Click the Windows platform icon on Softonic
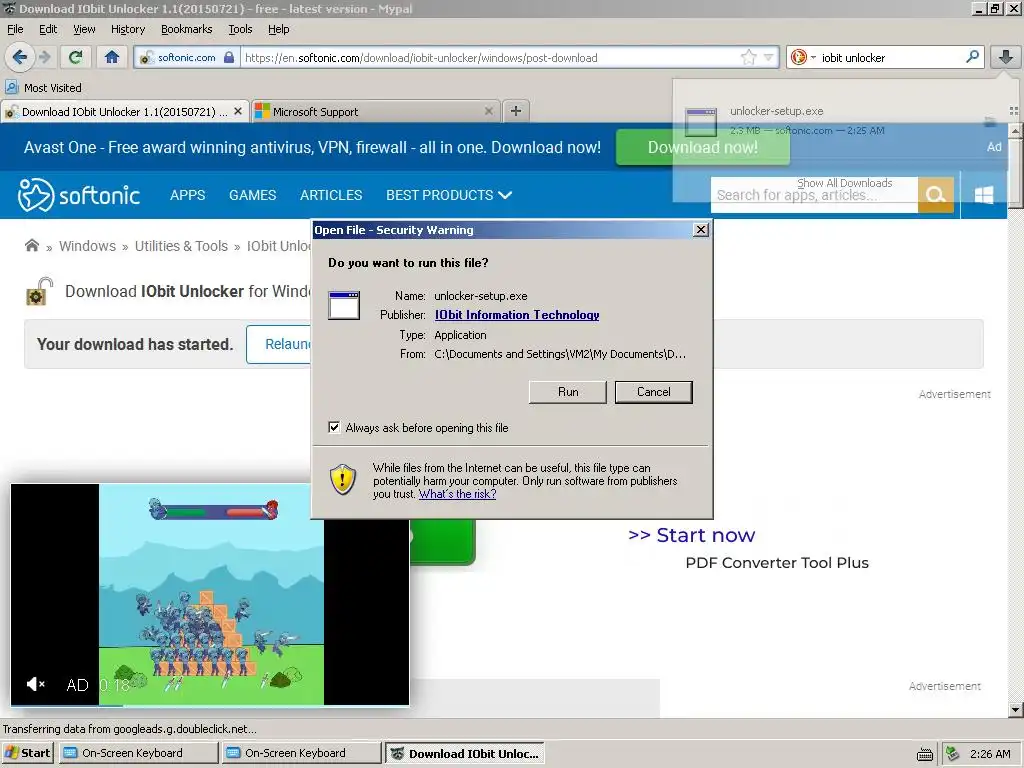Viewport: 1024px width, 768px height. [984, 195]
